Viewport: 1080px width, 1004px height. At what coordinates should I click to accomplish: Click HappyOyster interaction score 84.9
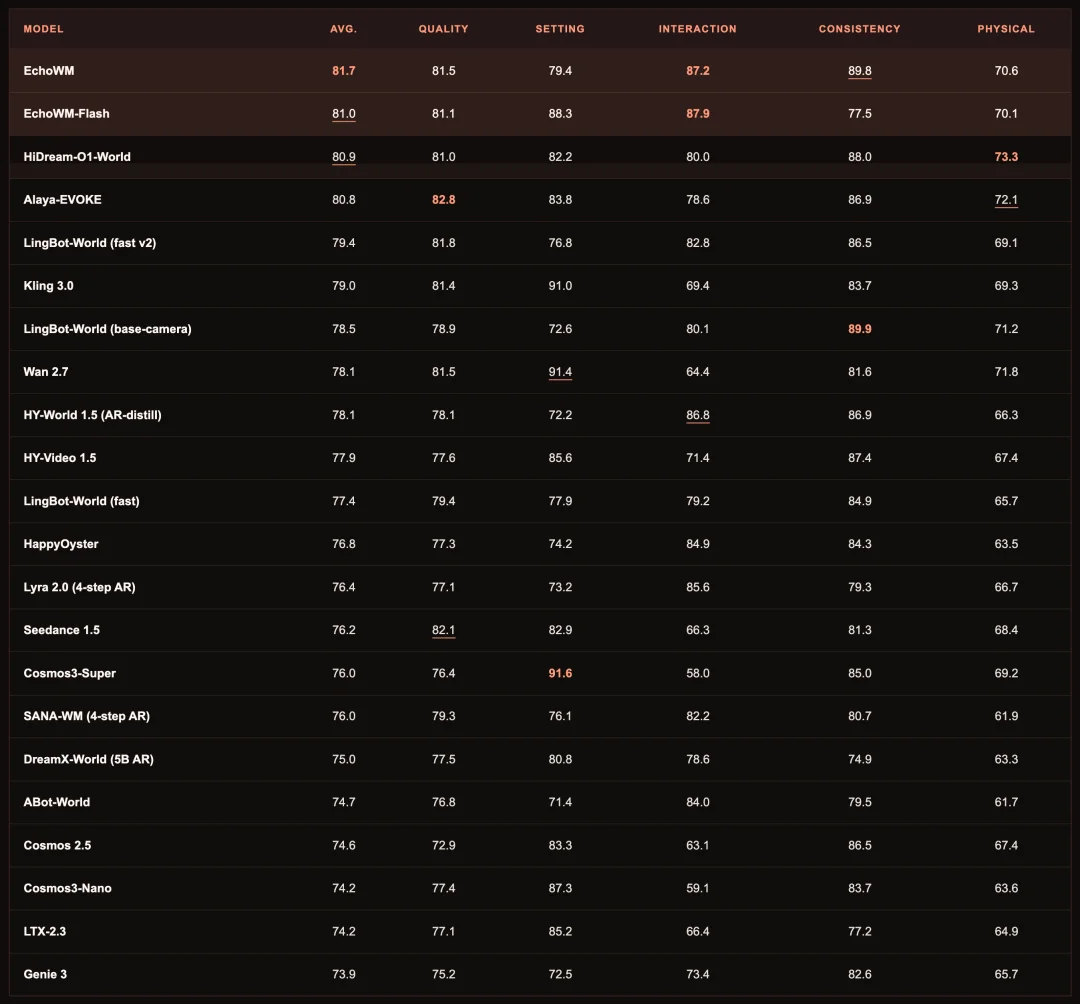(698, 544)
